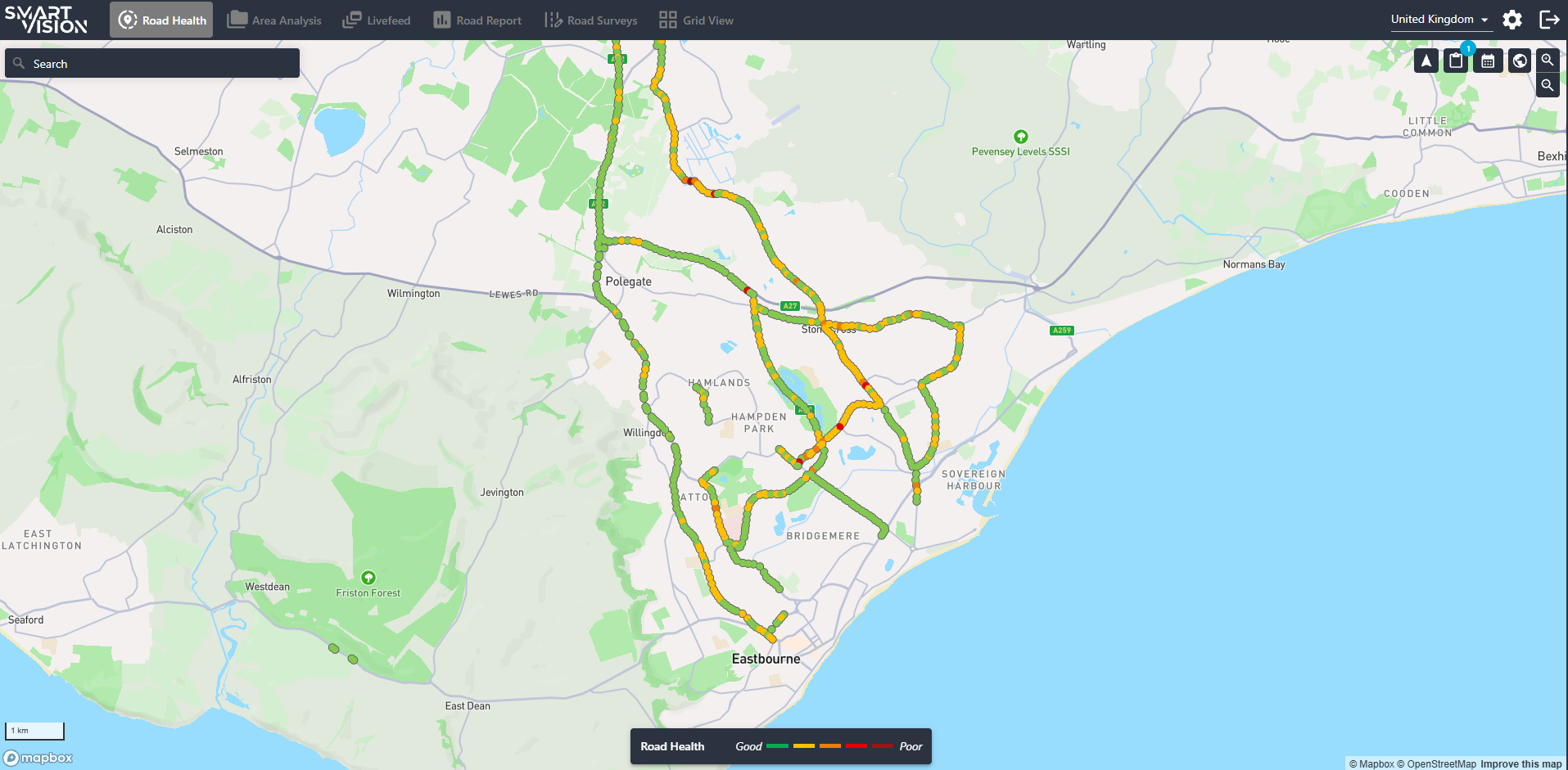Click the 1 km scale bar
The image size is (1568, 770).
34,731
